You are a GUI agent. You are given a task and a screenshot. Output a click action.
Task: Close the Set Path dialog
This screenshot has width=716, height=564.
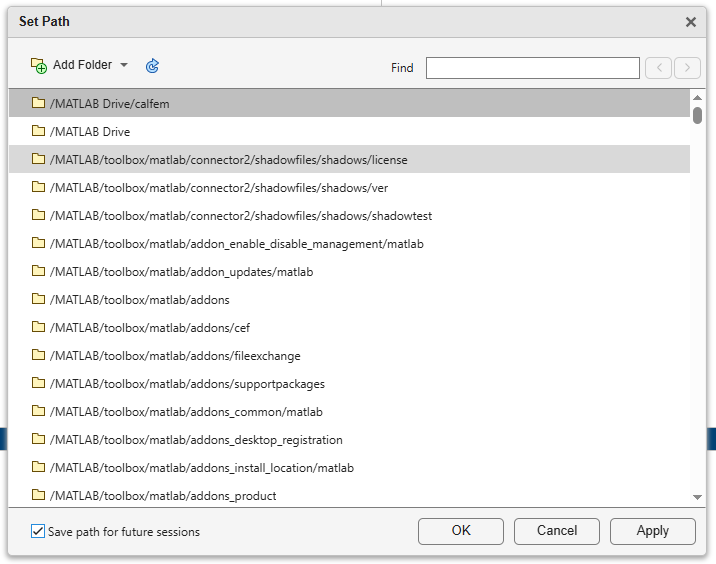(x=690, y=22)
